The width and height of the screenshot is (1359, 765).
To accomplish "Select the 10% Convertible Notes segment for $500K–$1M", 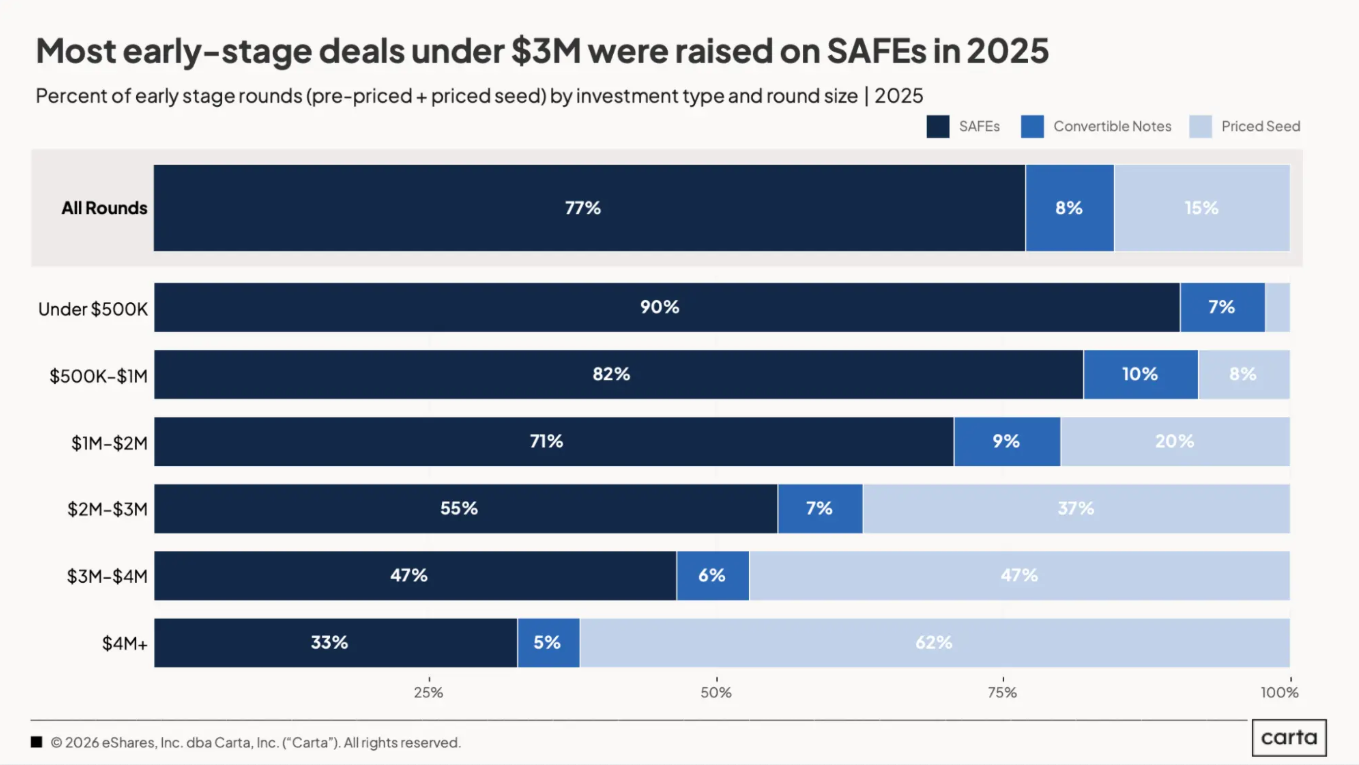I will [x=1140, y=374].
